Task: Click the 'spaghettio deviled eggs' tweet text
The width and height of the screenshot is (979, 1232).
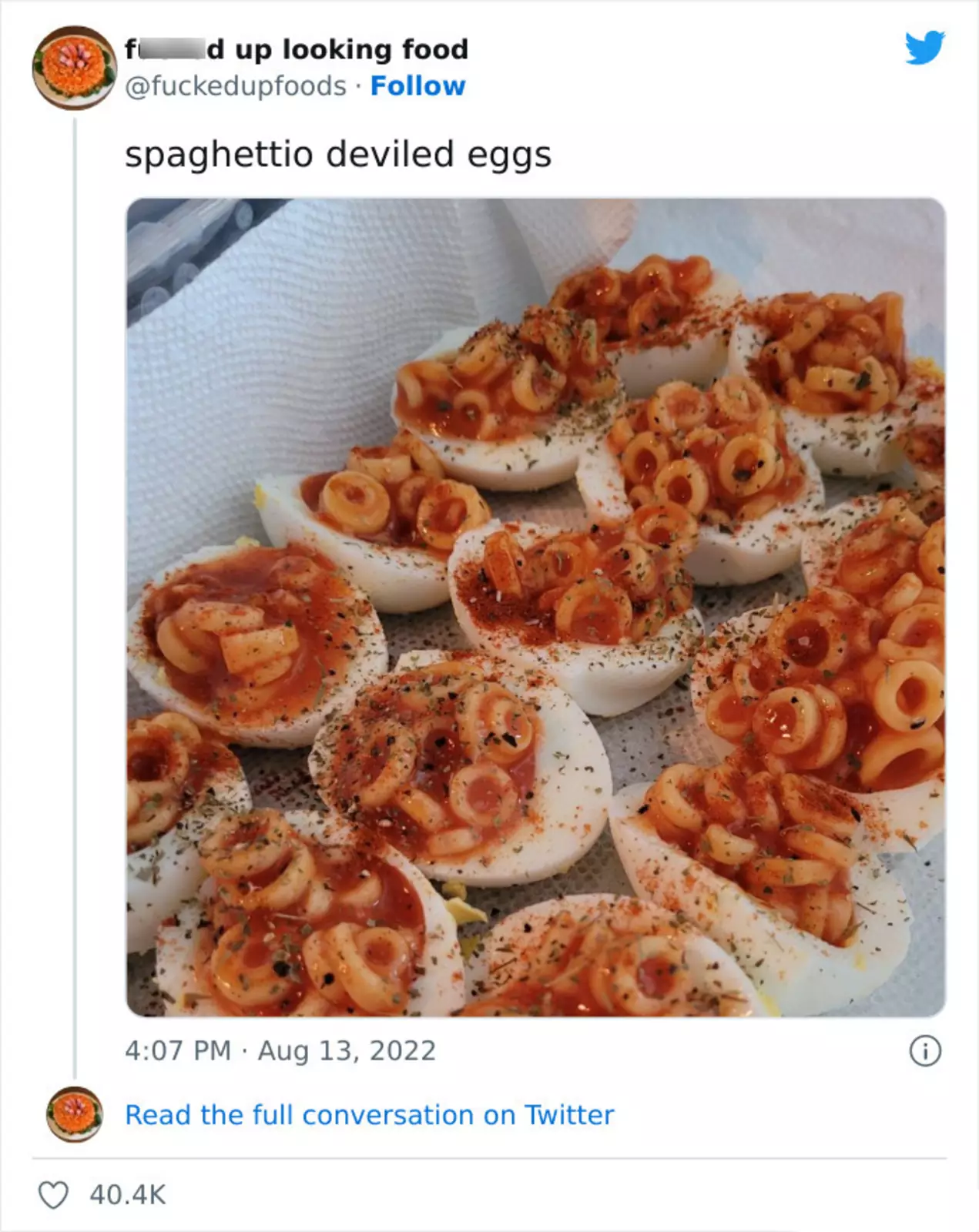Action: click(x=338, y=154)
